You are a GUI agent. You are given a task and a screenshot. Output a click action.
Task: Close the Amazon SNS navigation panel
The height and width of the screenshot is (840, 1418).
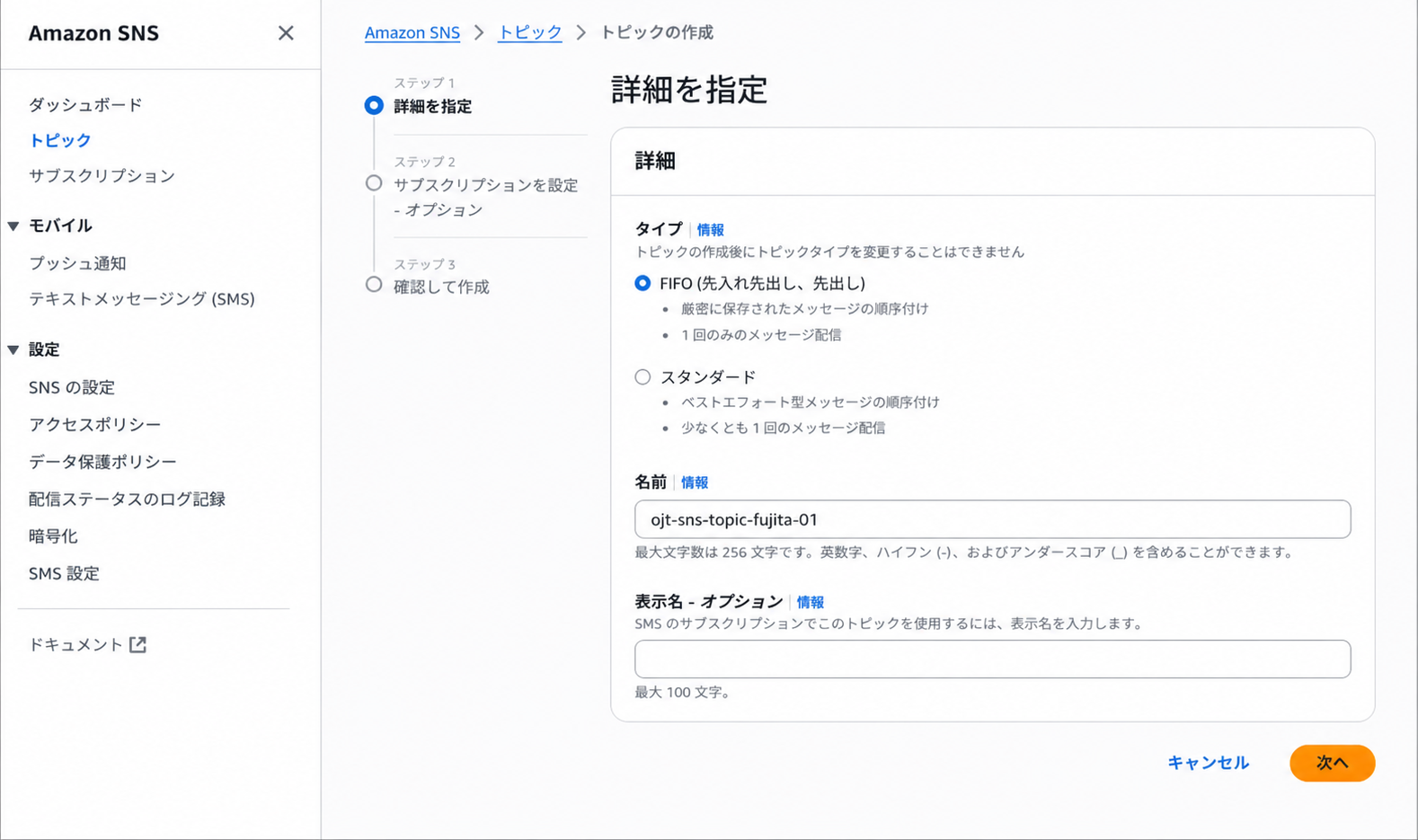click(x=286, y=33)
